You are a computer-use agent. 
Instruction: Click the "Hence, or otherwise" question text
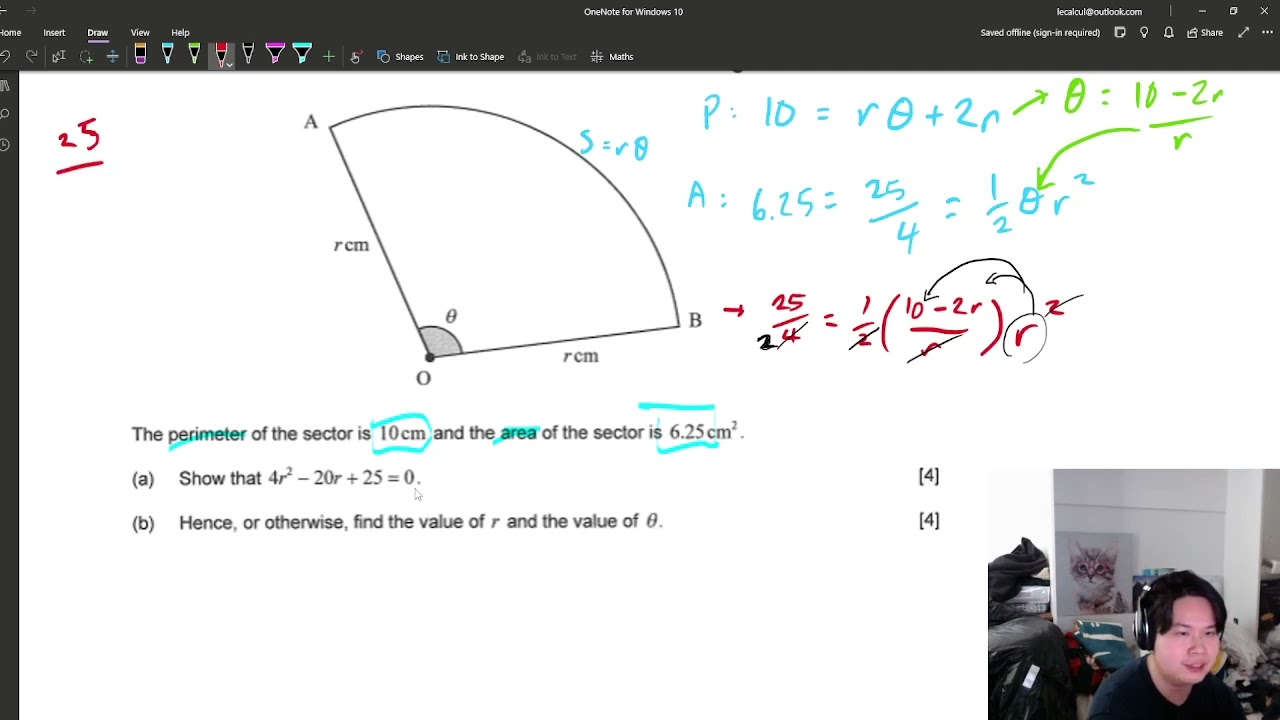tap(420, 522)
